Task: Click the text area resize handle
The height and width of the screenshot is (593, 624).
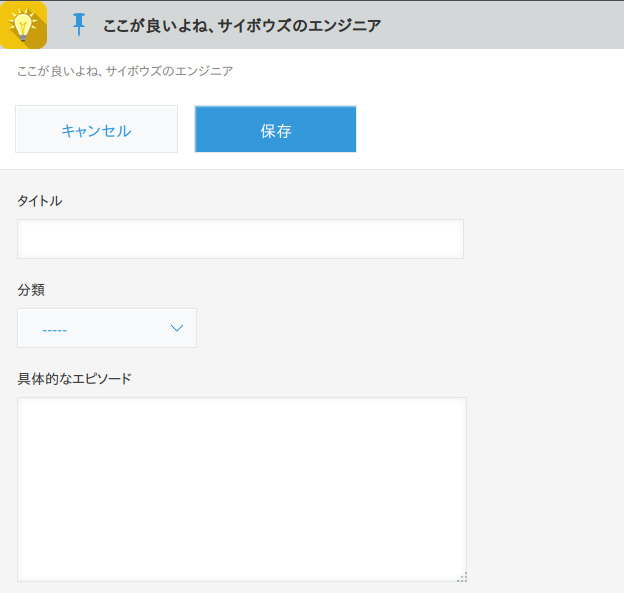Action: [x=462, y=577]
